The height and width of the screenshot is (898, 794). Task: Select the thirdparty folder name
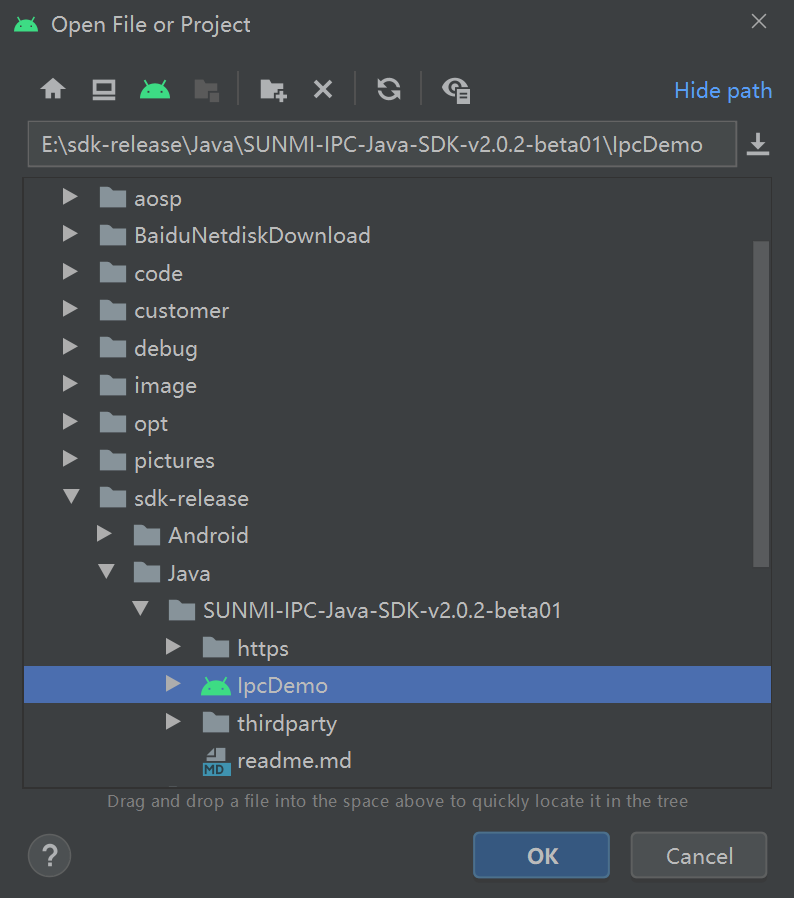click(287, 724)
